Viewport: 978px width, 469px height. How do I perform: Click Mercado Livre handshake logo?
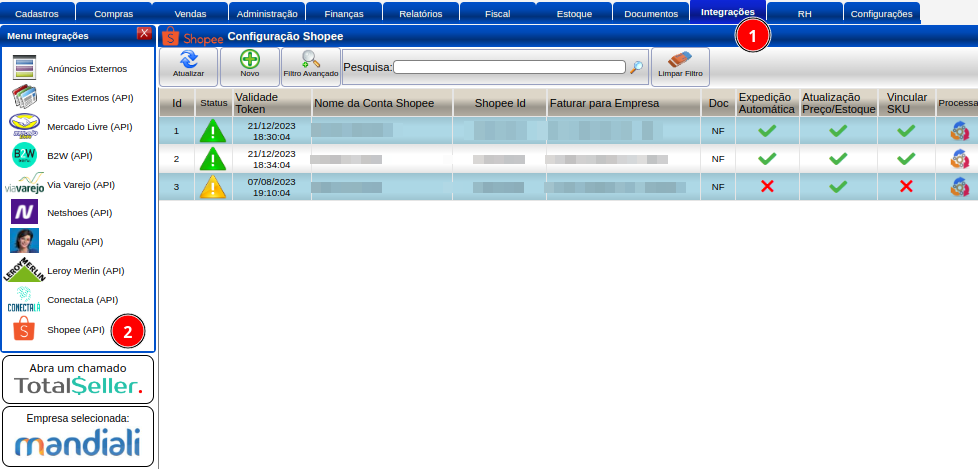pos(25,127)
